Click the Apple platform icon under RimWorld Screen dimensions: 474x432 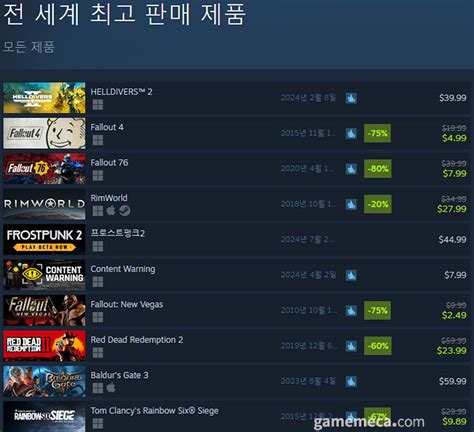[x=111, y=211]
